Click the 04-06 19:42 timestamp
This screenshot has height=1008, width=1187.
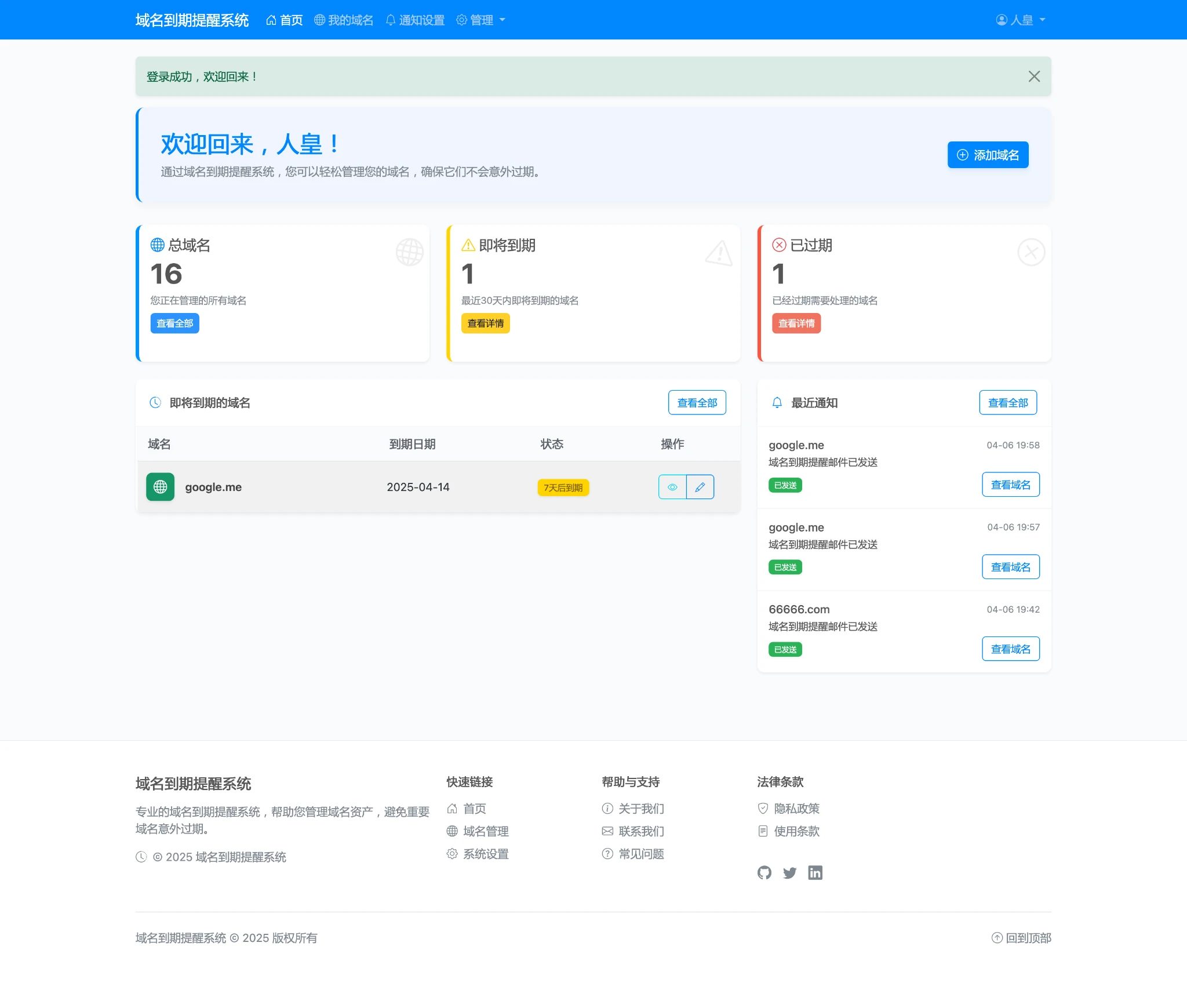pos(1013,609)
